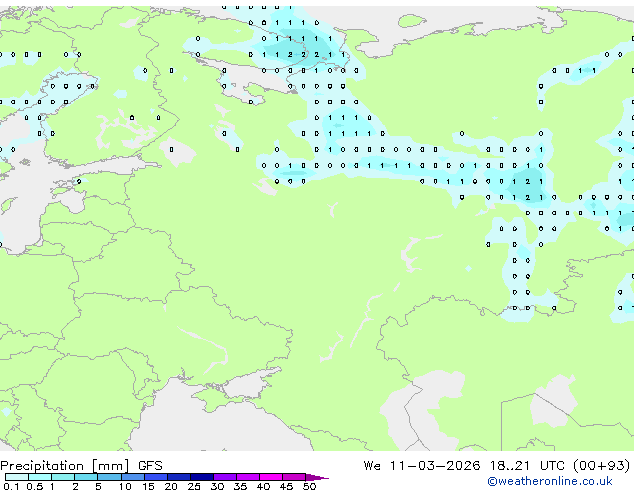The height and width of the screenshot is (490, 634).
Task: Click the legend label '30'
Action: (x=217, y=486)
